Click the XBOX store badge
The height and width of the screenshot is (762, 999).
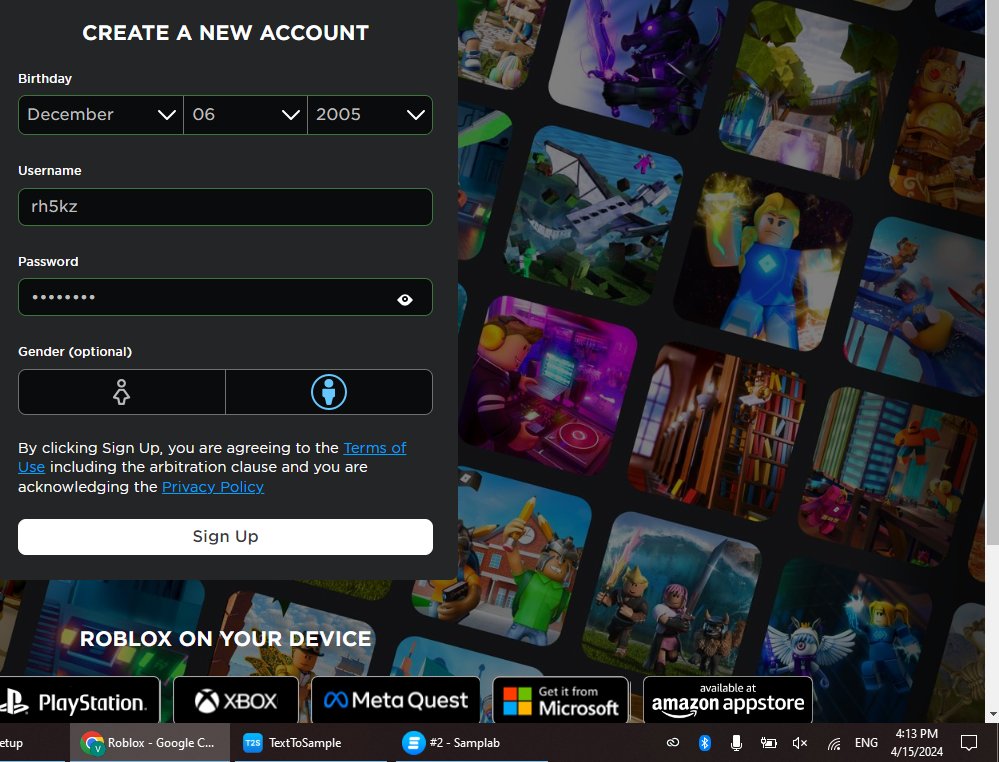(236, 701)
